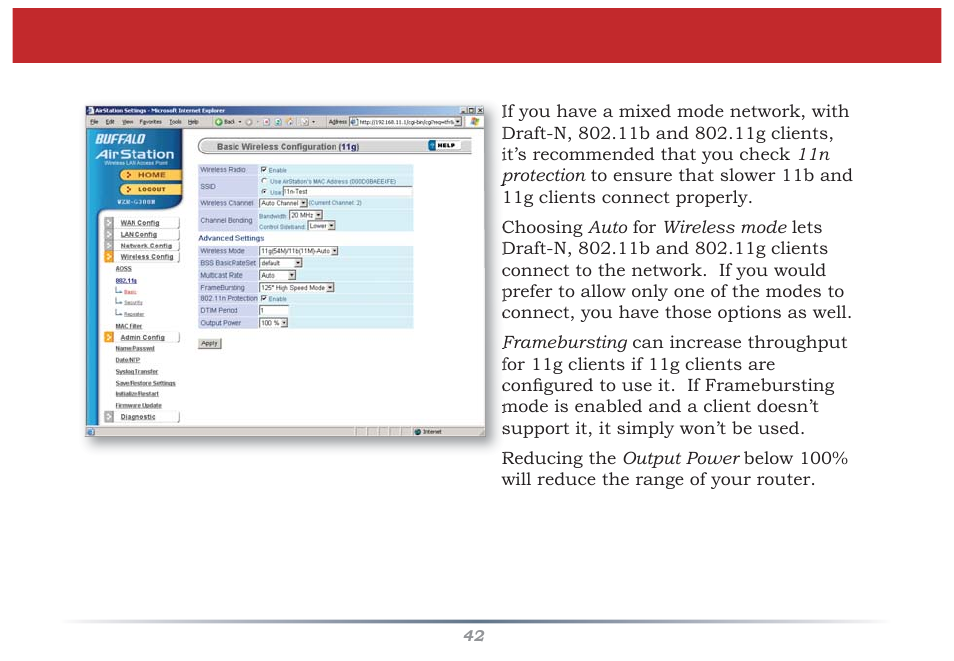Click the Windows flag logo in toolbar
The width and height of the screenshot is (954, 661).
pos(475,122)
